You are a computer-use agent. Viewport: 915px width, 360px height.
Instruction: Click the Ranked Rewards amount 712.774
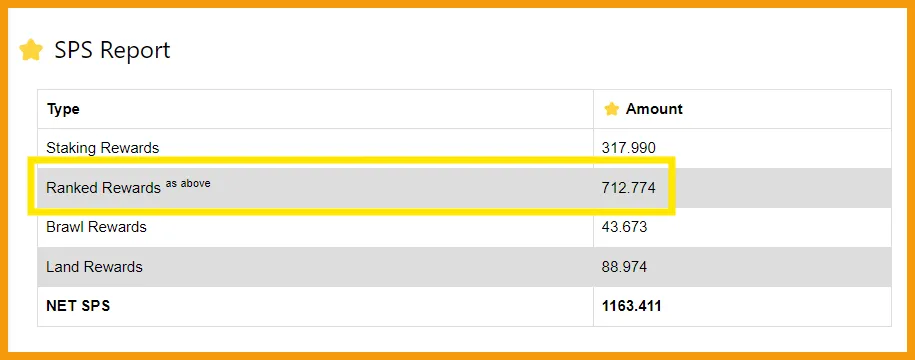pyautogui.click(x=628, y=188)
